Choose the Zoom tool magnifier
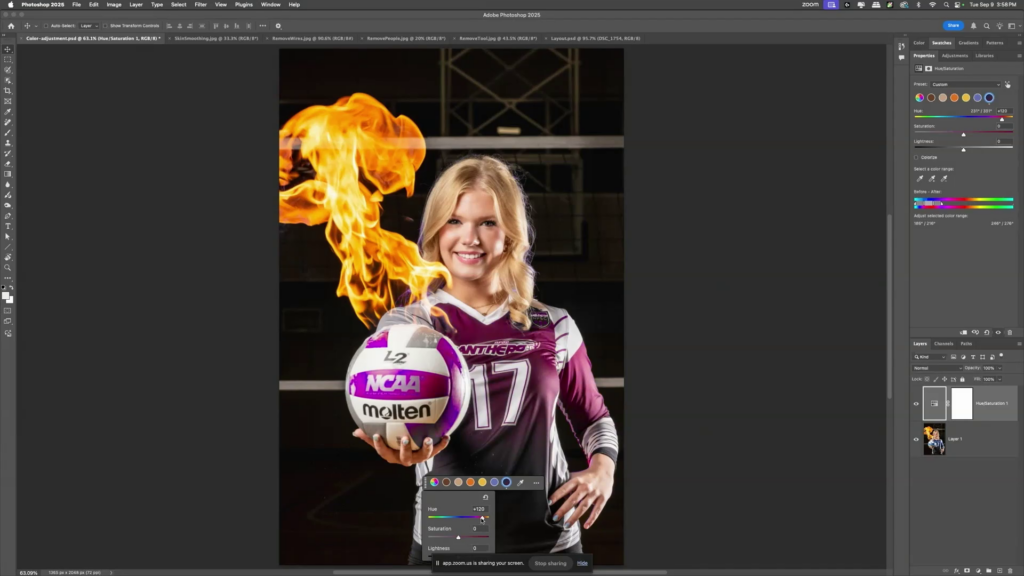The height and width of the screenshot is (576, 1024). [8, 268]
